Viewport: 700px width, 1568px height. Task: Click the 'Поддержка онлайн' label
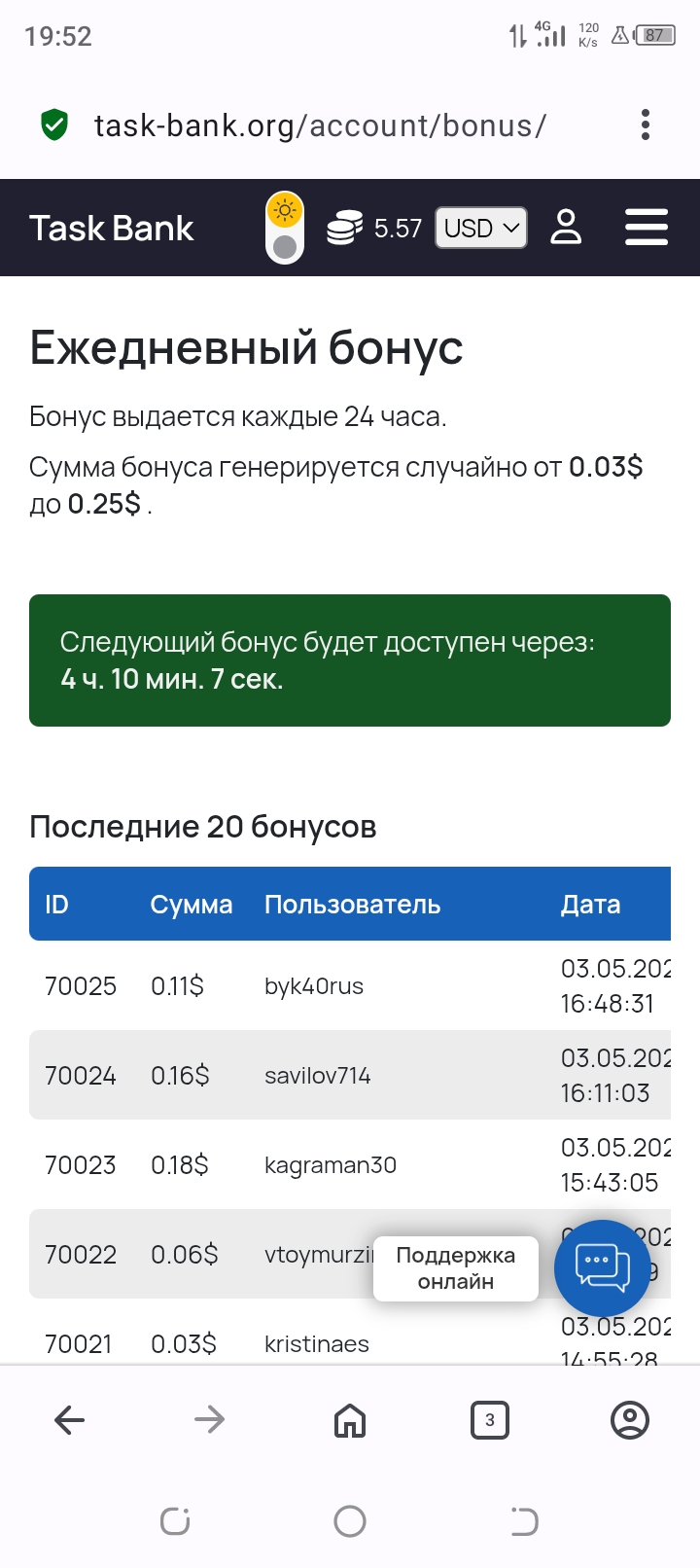pos(456,1268)
